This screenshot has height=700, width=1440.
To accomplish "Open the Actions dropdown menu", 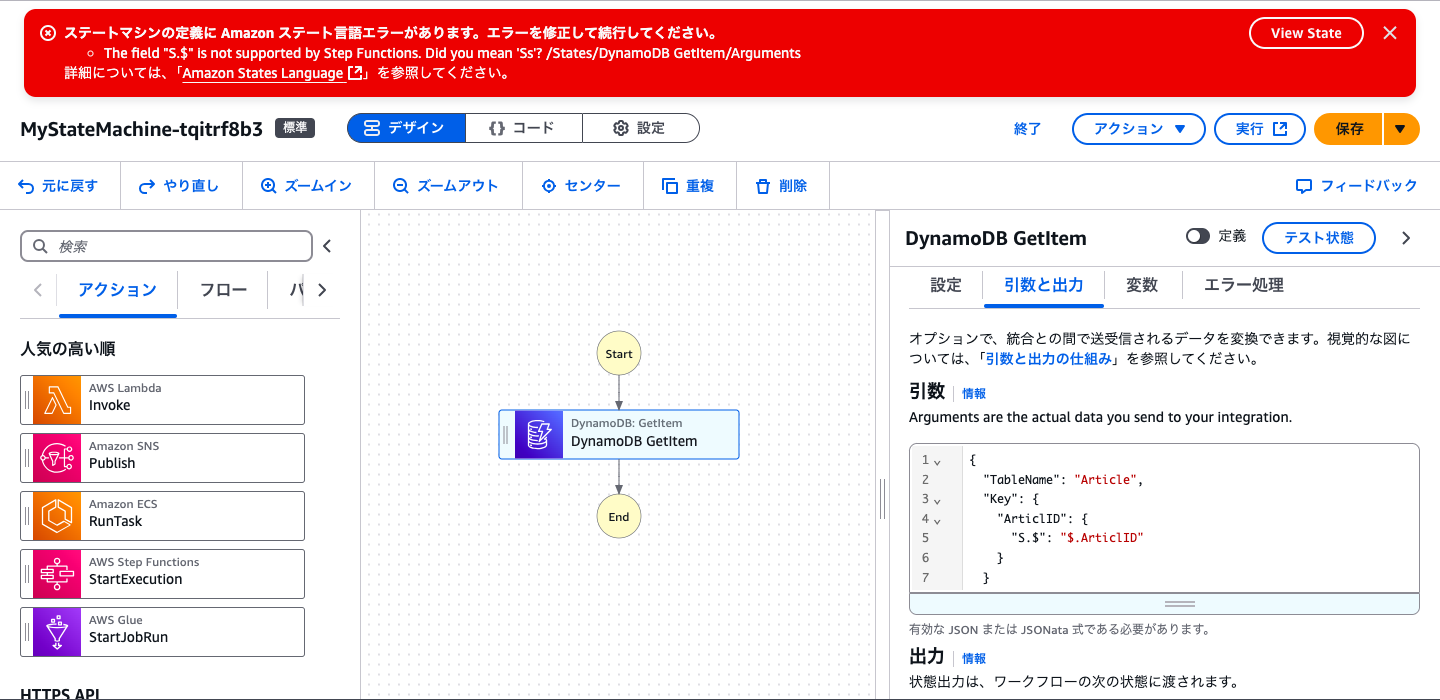I will [x=1138, y=129].
